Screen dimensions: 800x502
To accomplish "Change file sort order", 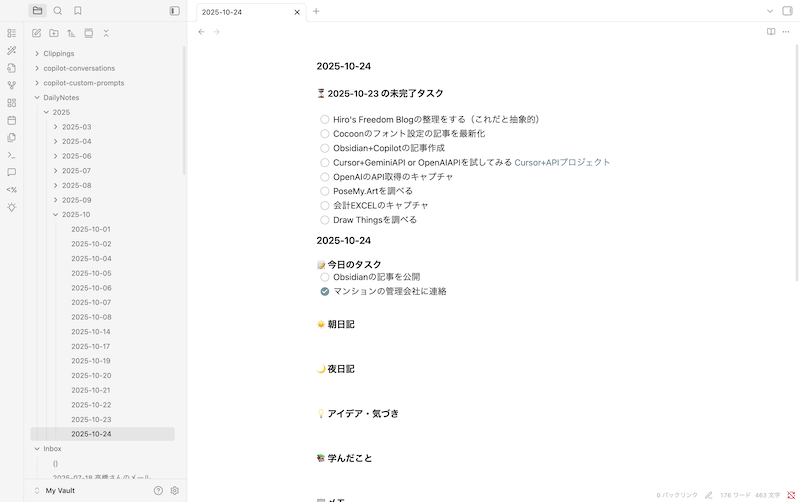I will pos(71,33).
